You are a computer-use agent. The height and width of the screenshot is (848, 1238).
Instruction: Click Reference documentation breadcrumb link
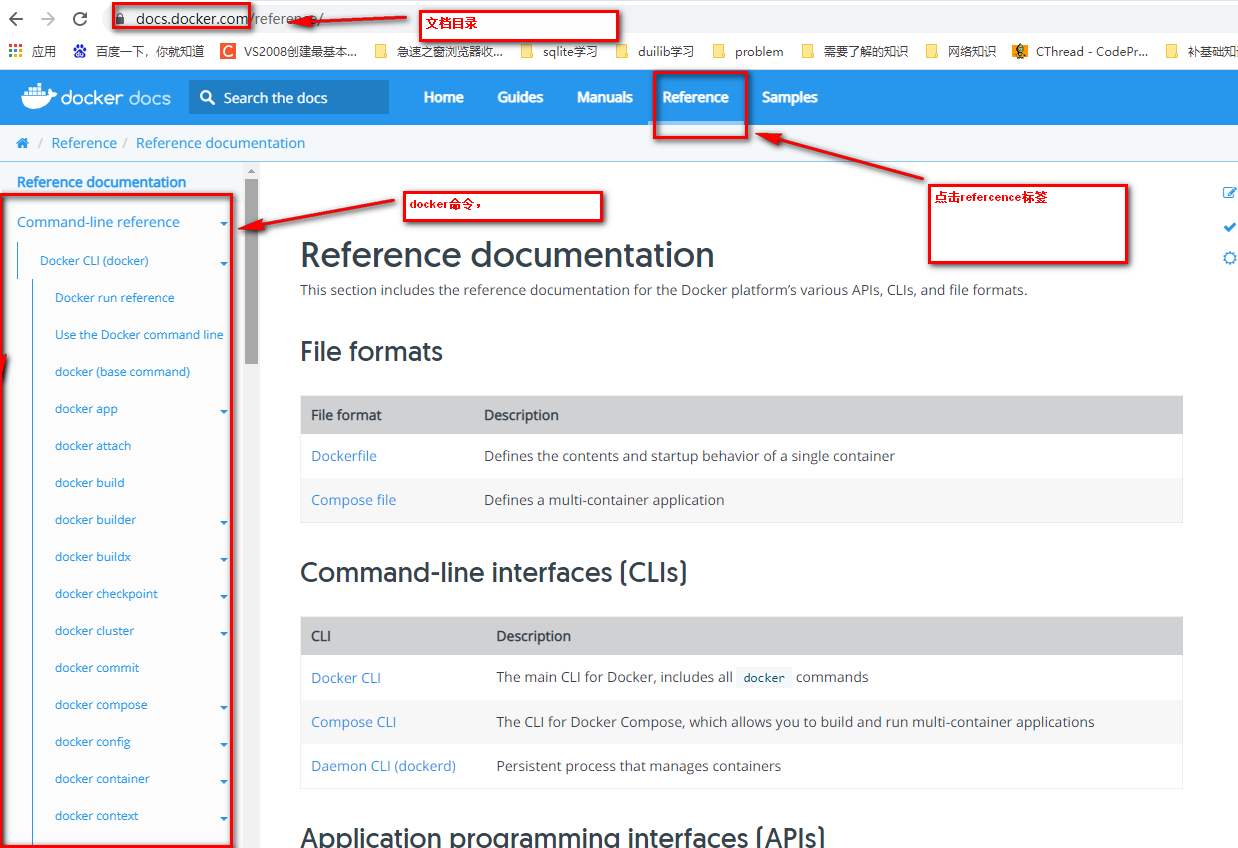click(220, 143)
